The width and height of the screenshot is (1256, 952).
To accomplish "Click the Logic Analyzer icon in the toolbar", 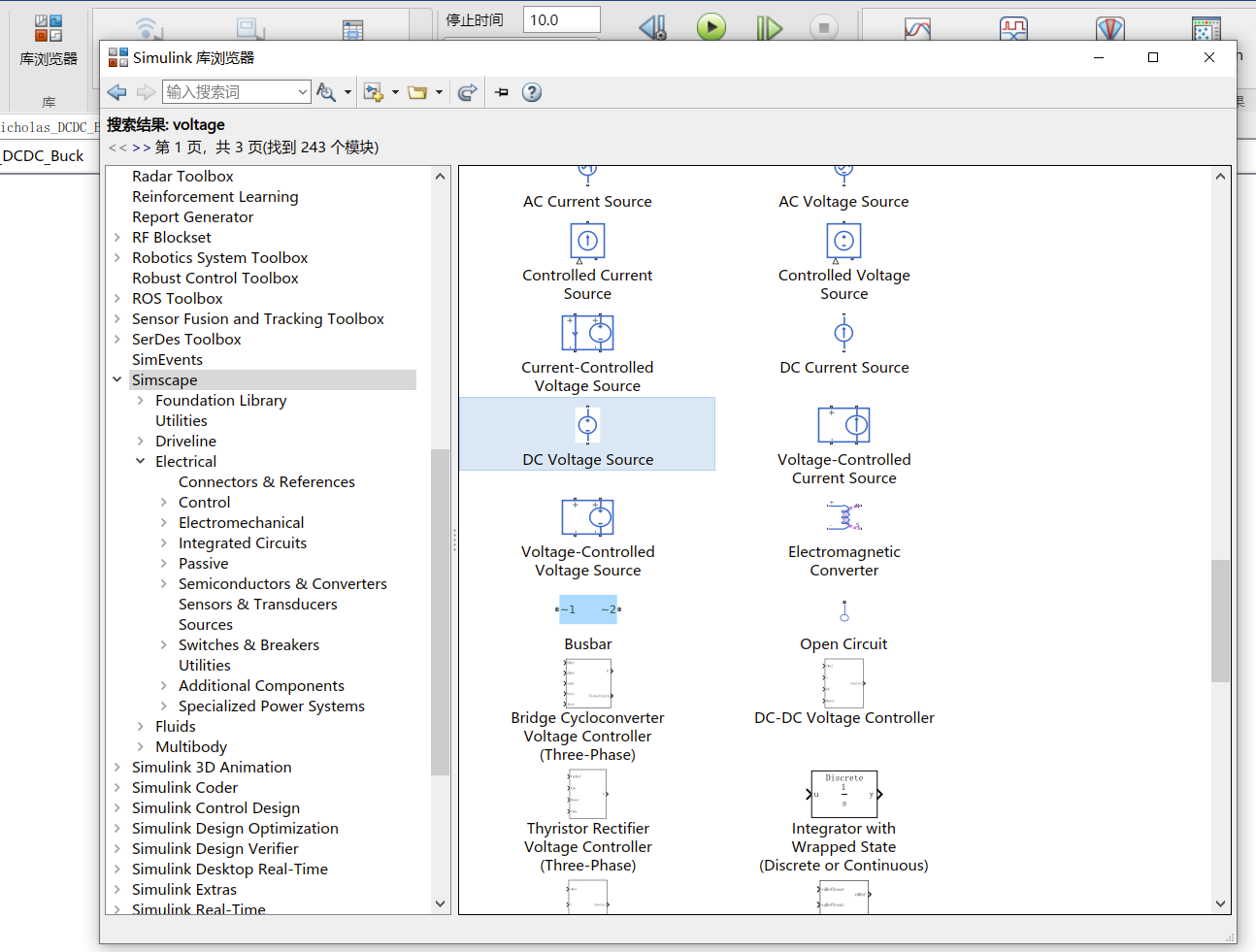I will [1013, 29].
